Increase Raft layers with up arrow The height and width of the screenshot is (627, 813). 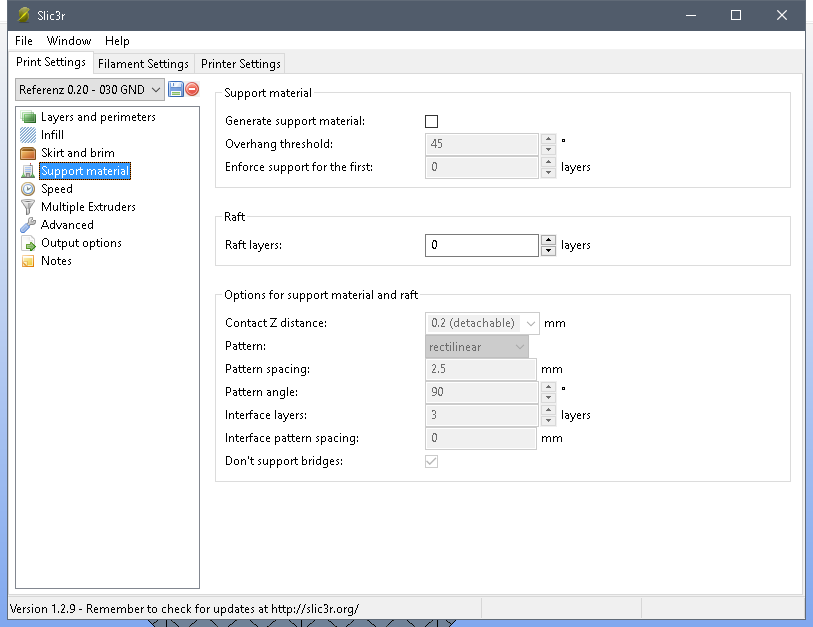click(x=548, y=240)
